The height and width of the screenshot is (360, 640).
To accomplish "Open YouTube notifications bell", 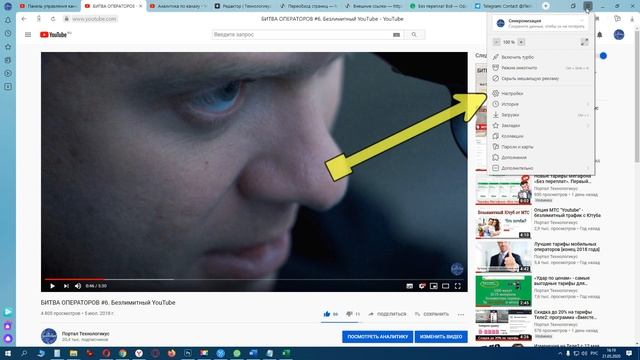I will coord(600,35).
